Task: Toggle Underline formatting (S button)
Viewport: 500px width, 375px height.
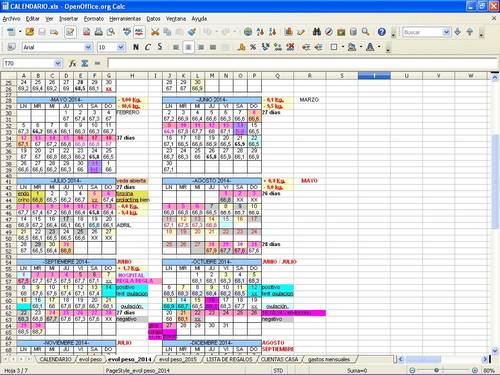Action: pos(160,47)
